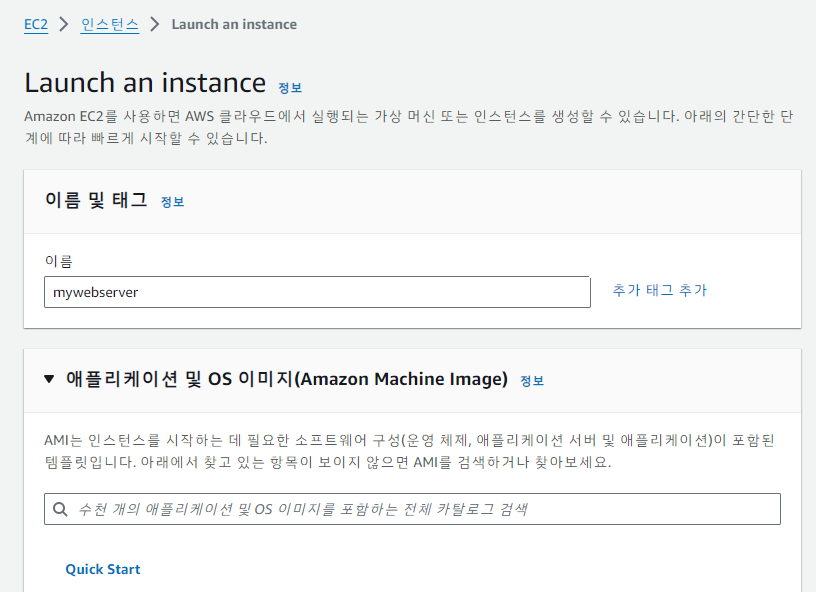Select the Quick Start tab
The image size is (816, 592).
coord(103,569)
